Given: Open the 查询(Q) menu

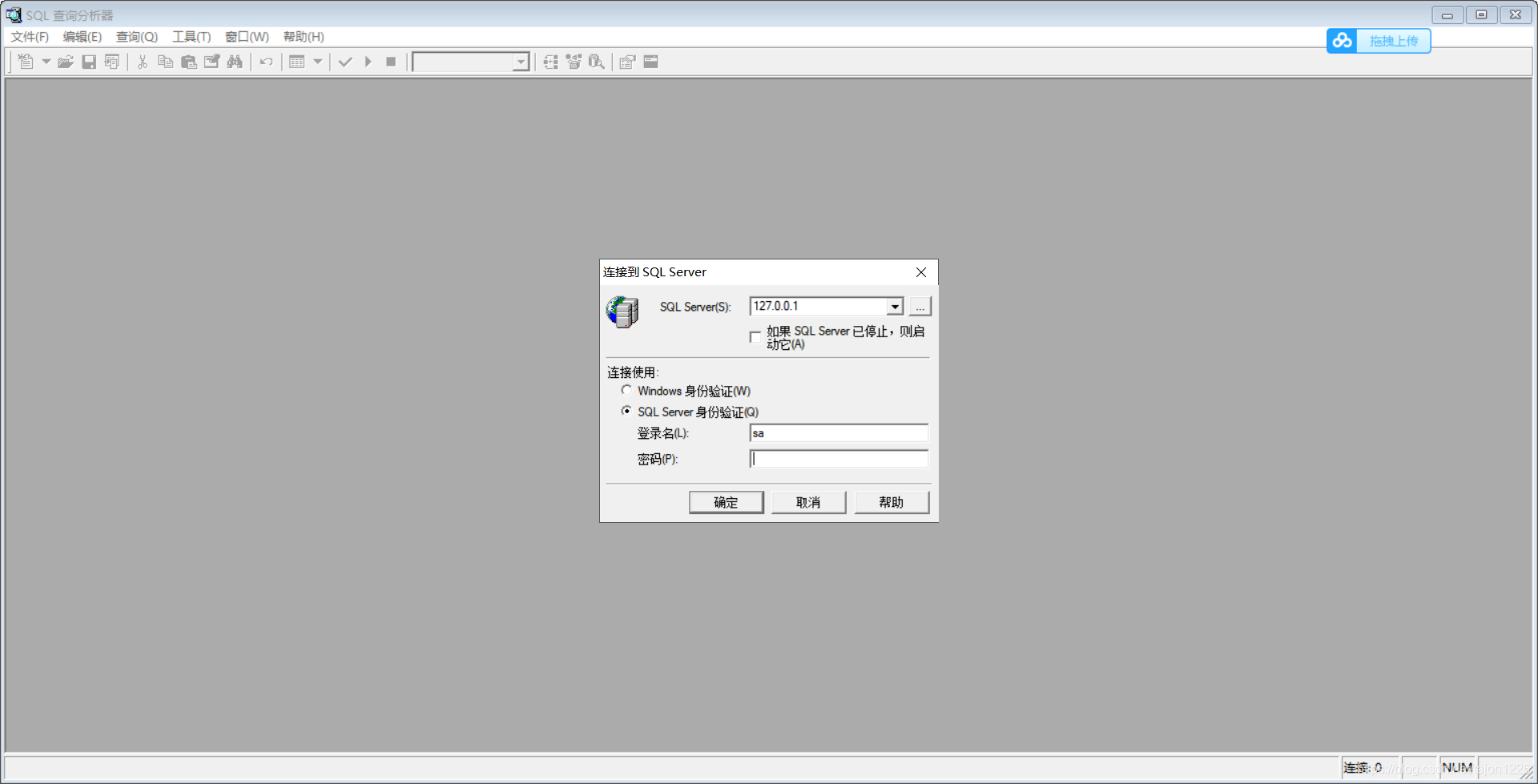Looking at the screenshot, I should tap(137, 37).
